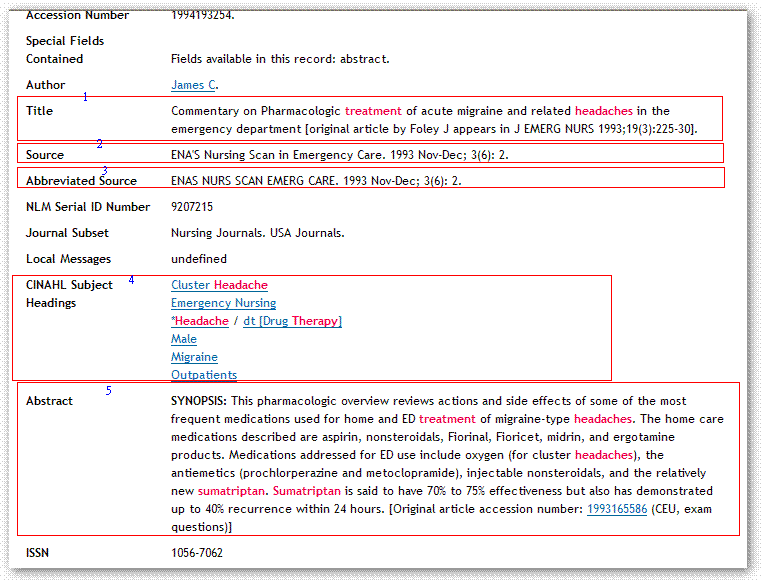Screen dimensions: 761x582
Task: Click the NLM Serial ID value 9207215
Action: [192, 207]
